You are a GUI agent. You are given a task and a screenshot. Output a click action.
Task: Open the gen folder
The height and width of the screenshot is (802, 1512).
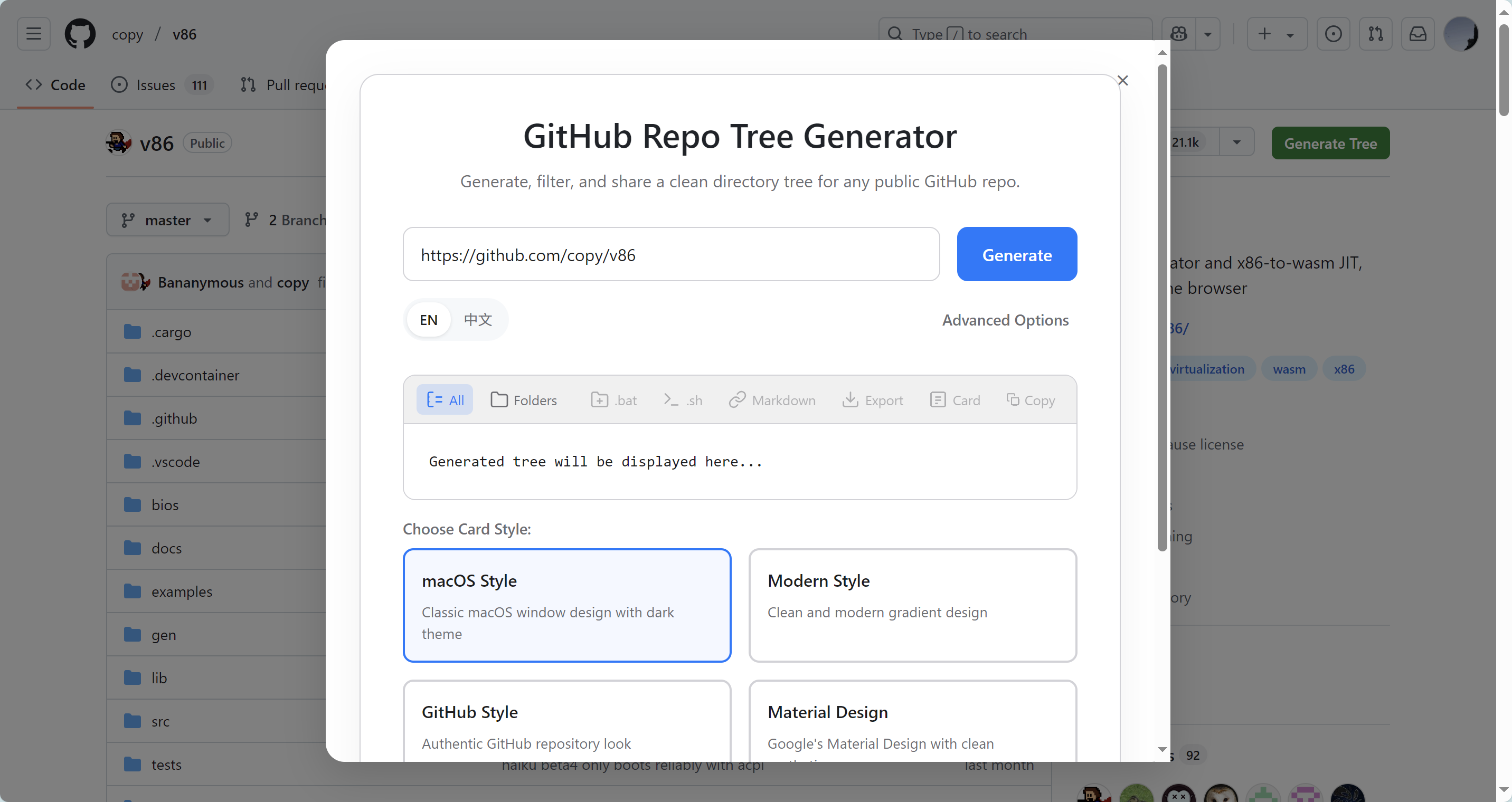point(163,635)
